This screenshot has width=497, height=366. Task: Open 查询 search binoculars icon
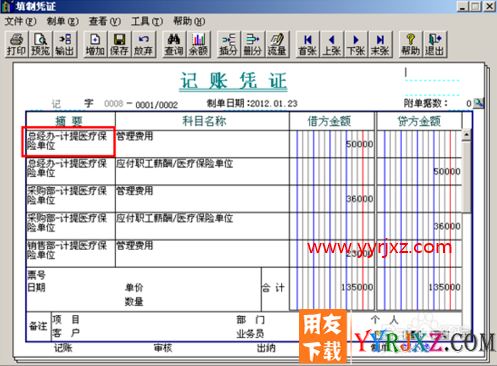[174, 44]
